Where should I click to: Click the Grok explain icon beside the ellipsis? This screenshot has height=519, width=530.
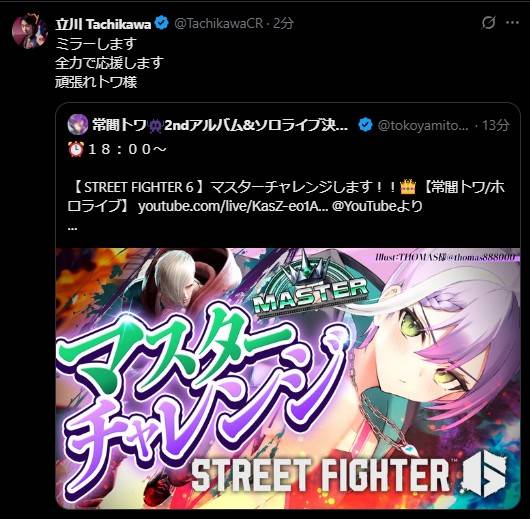click(488, 23)
